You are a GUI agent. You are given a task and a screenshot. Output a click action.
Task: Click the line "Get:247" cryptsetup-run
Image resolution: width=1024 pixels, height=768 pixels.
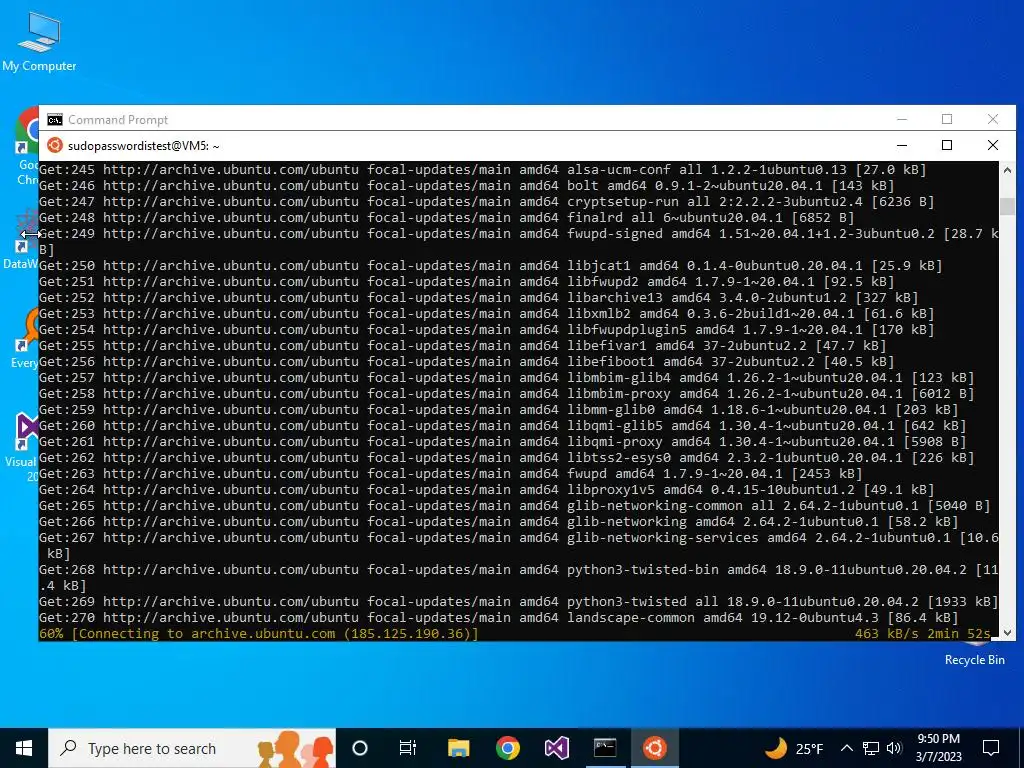487,202
